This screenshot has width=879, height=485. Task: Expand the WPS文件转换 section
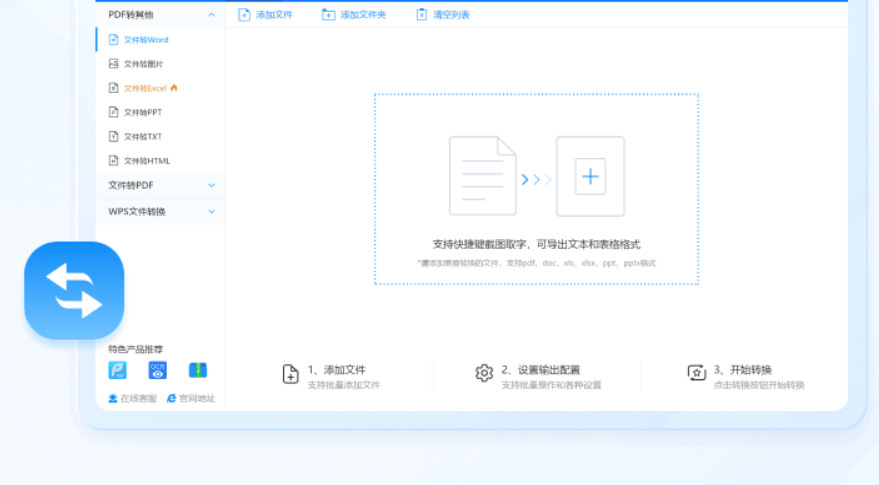(211, 211)
